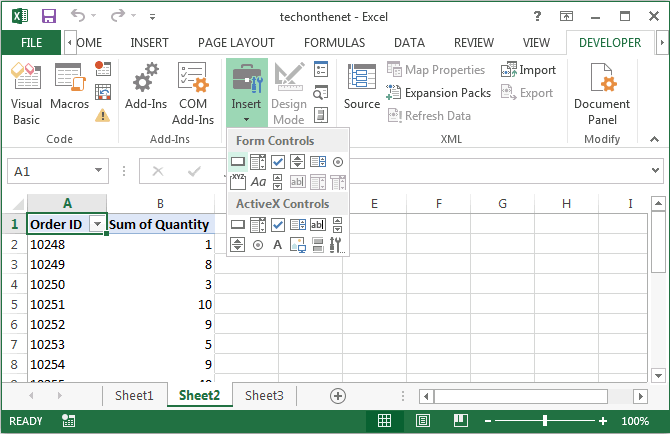This screenshot has width=670, height=434.
Task: Switch to the INSERT tab
Action: [x=149, y=43]
